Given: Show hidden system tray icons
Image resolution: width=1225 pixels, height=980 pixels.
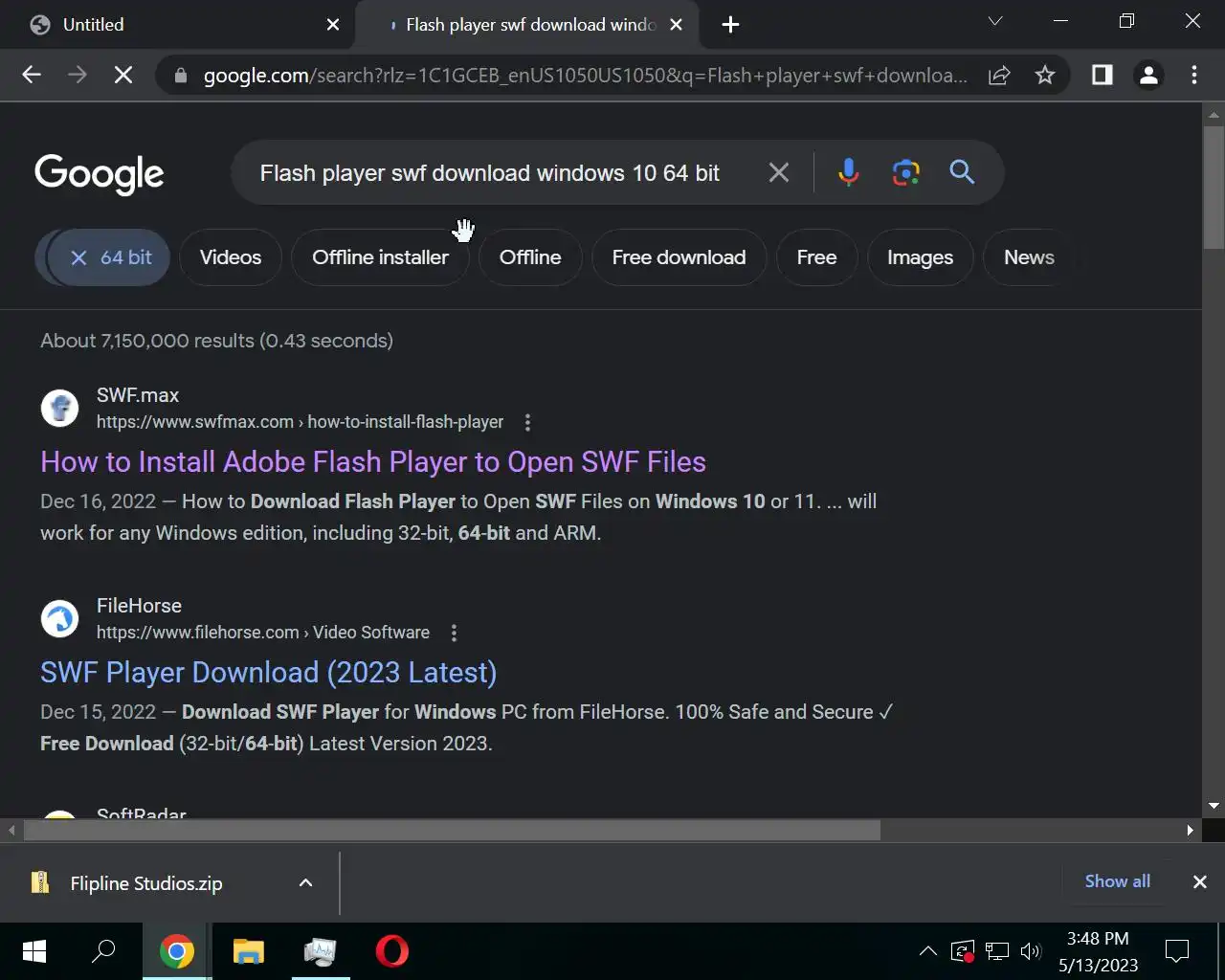Looking at the screenshot, I should tap(927, 951).
